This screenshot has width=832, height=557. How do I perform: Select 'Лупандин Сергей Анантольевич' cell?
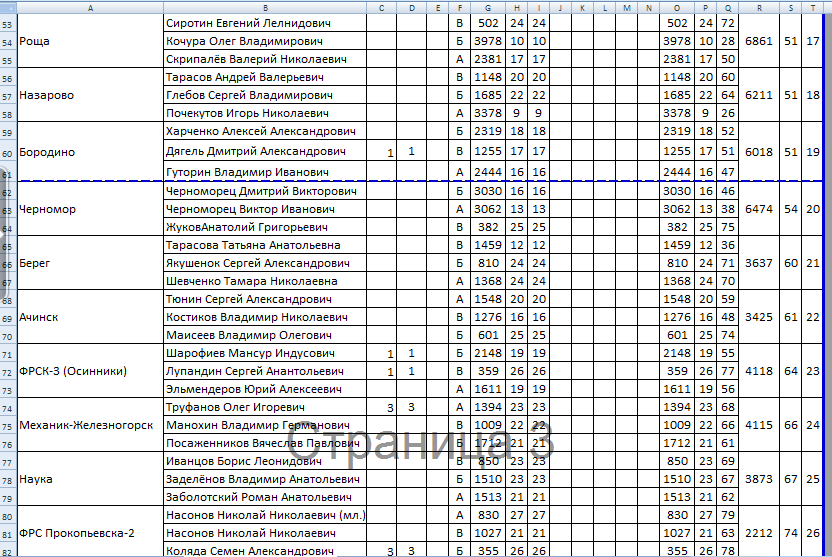pos(265,371)
